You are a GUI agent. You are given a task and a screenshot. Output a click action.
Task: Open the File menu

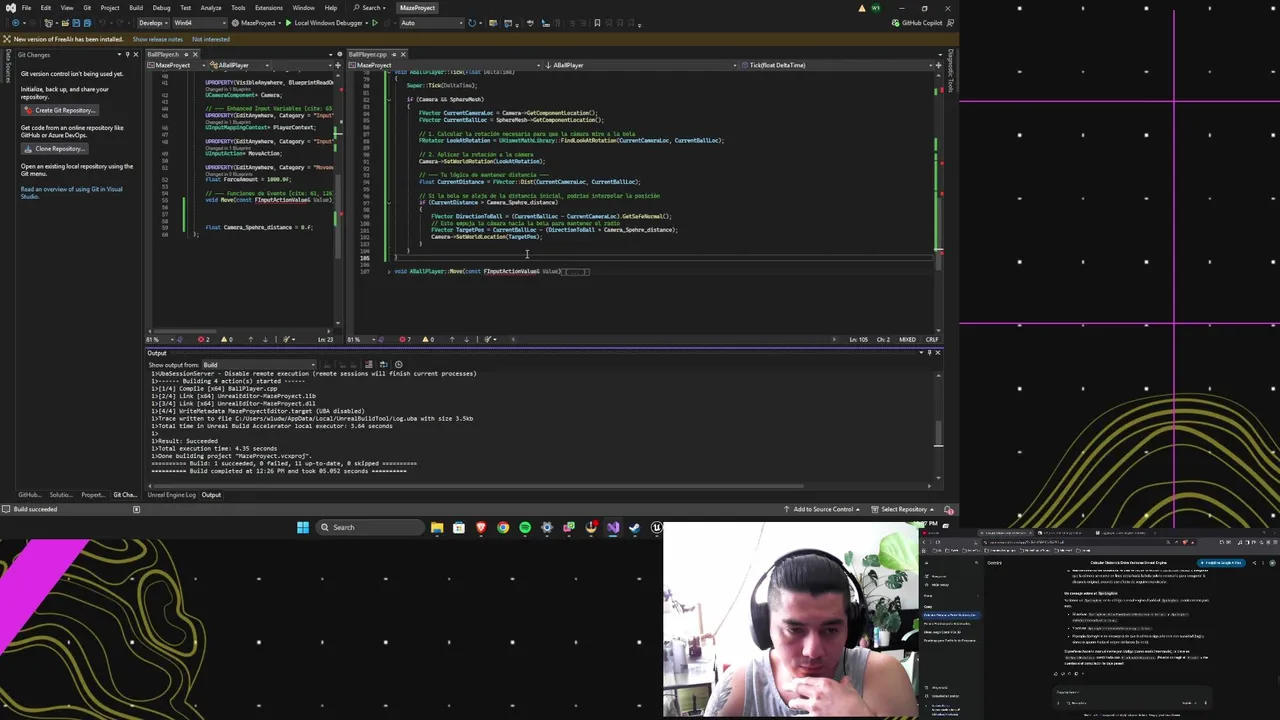(26, 8)
